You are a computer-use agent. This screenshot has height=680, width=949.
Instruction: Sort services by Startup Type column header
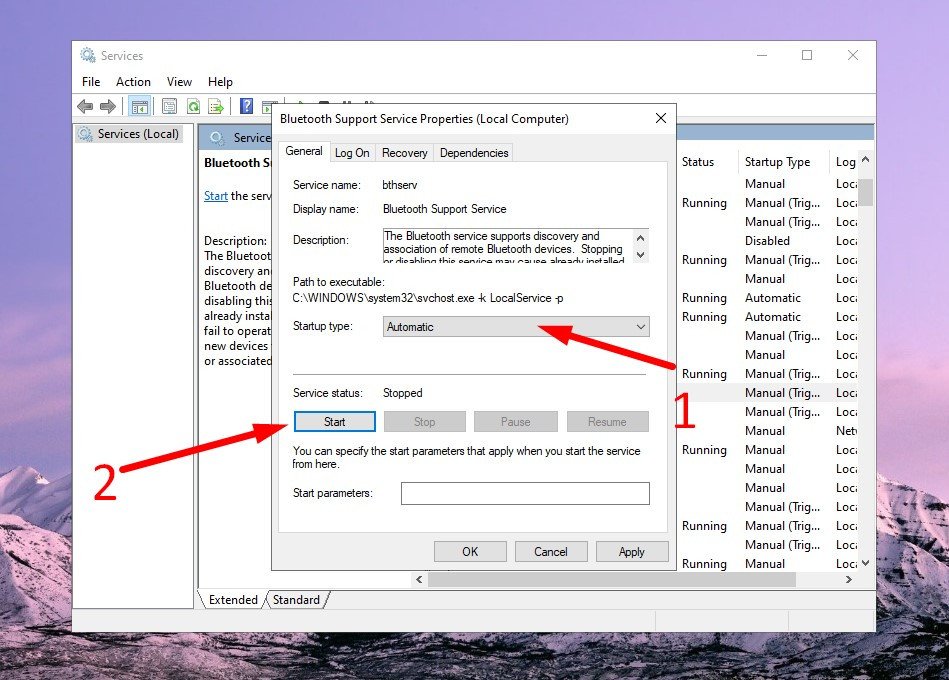click(777, 162)
